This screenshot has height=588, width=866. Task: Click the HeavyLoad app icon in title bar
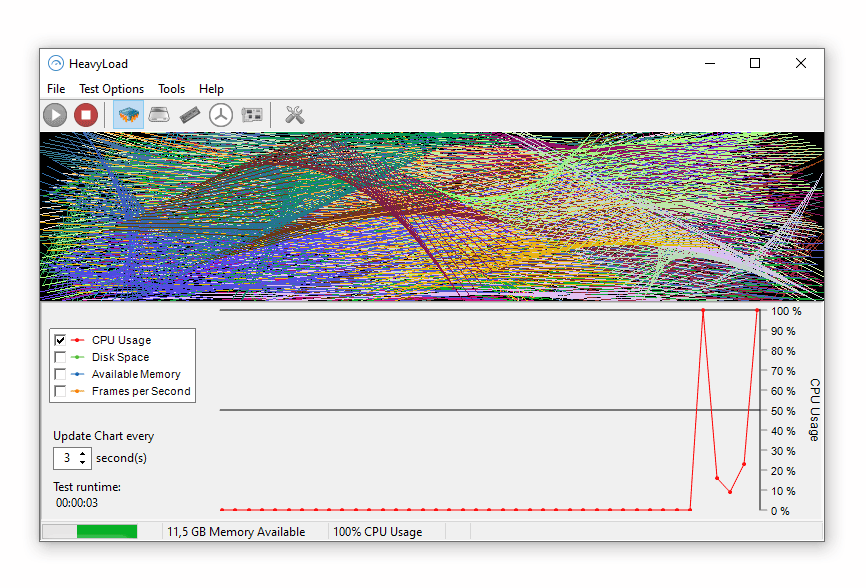tap(56, 63)
